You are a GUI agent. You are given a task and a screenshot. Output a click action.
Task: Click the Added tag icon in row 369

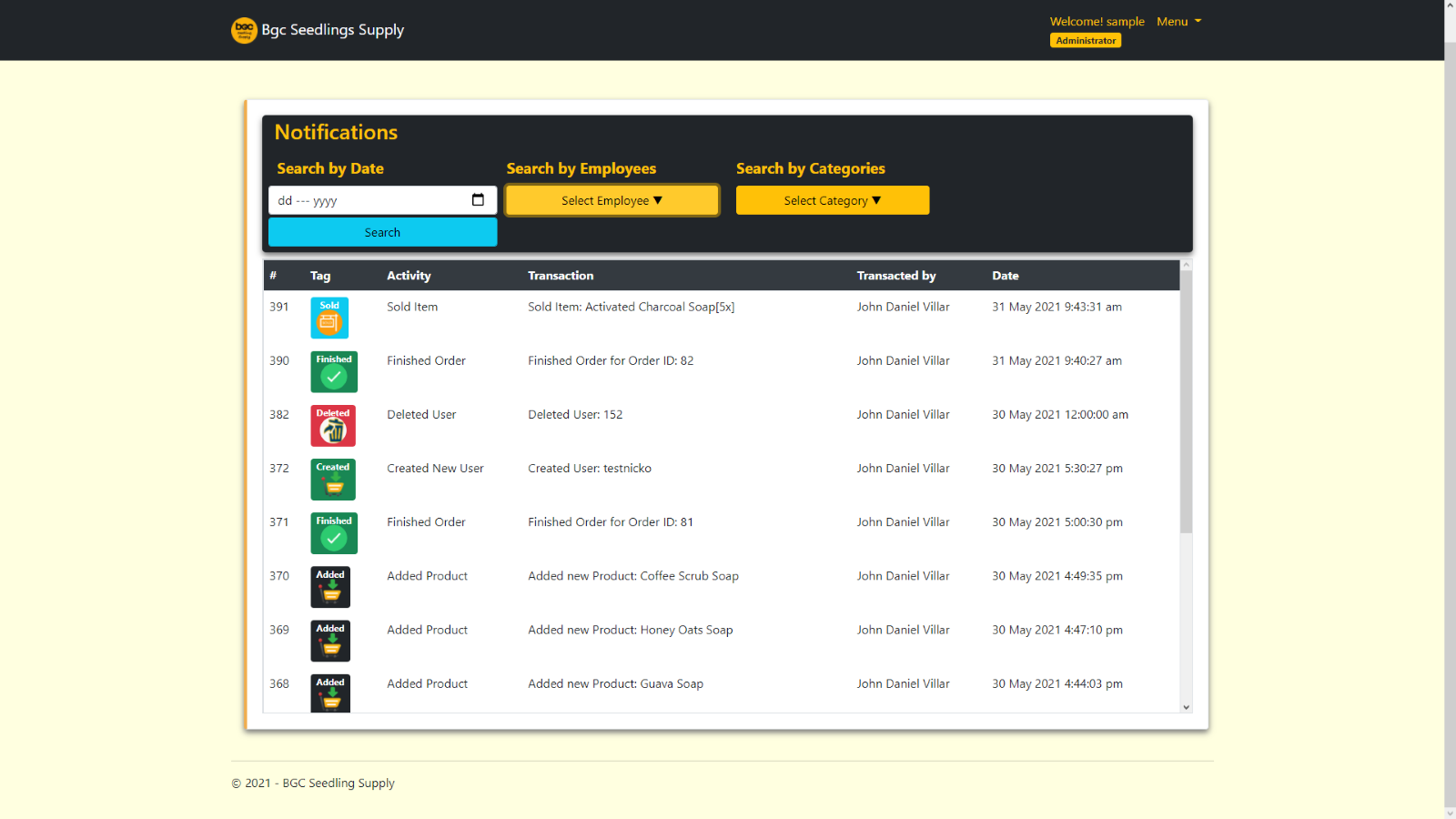coord(330,641)
